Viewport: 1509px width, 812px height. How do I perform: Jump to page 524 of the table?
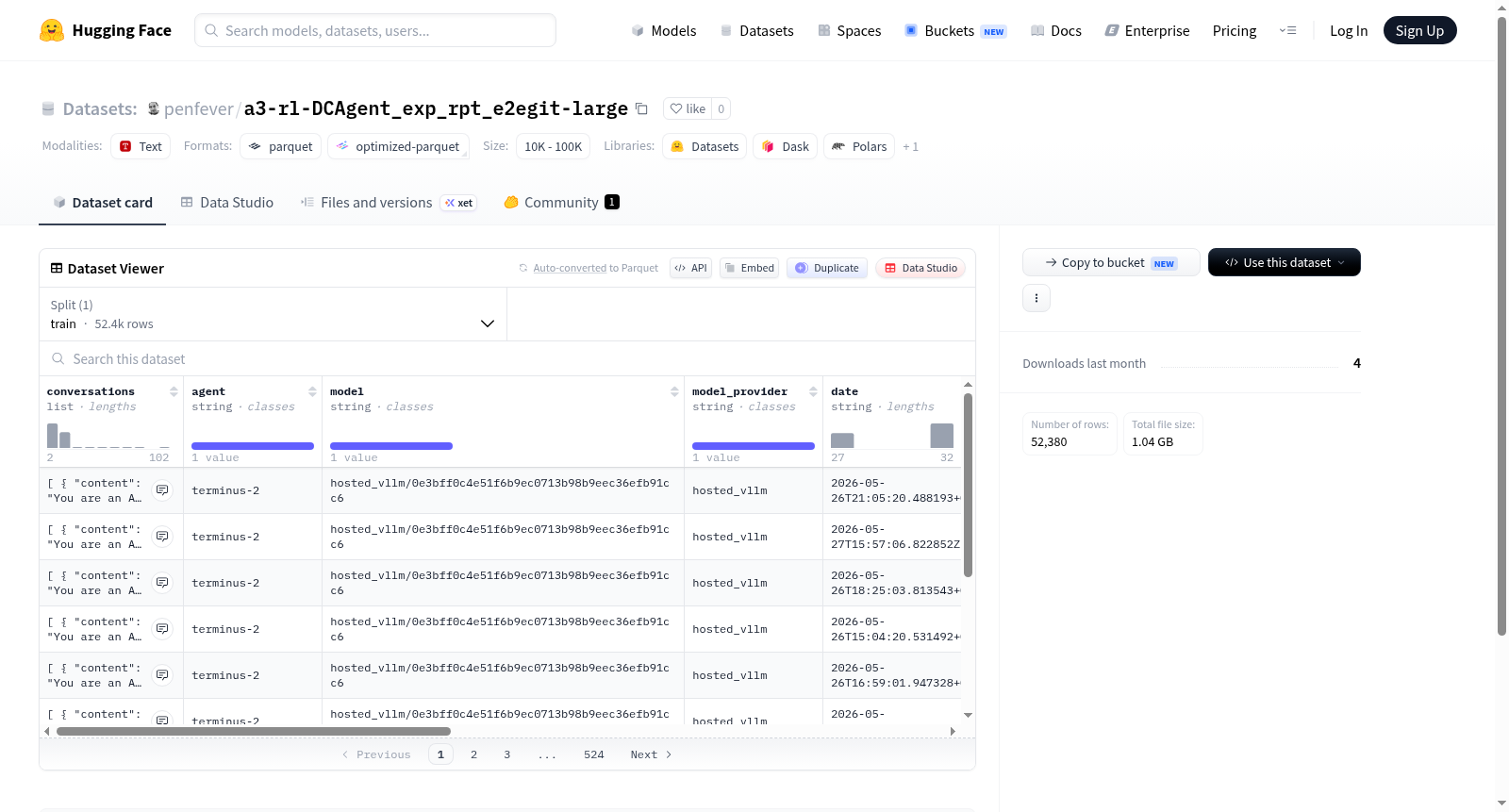click(x=594, y=754)
